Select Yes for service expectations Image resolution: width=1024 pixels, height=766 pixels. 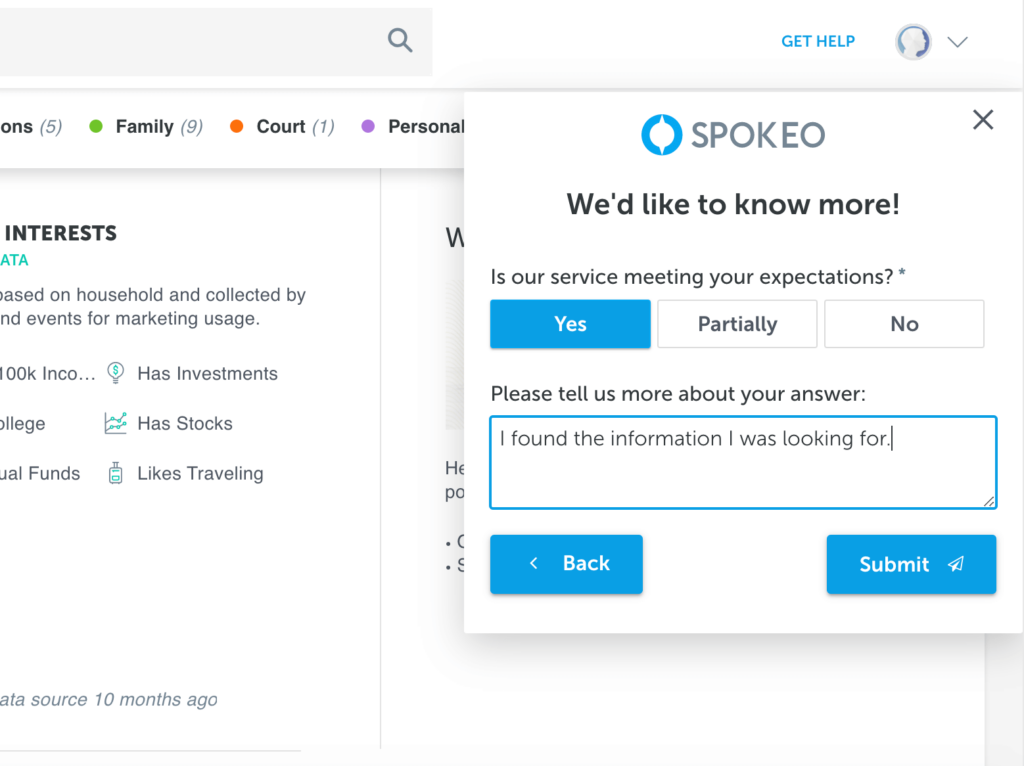(569, 324)
